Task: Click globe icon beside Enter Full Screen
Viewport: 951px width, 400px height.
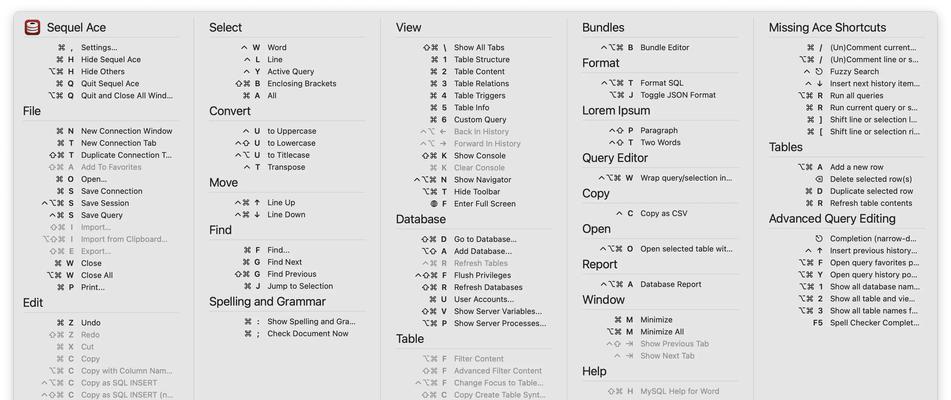Action: 434,204
